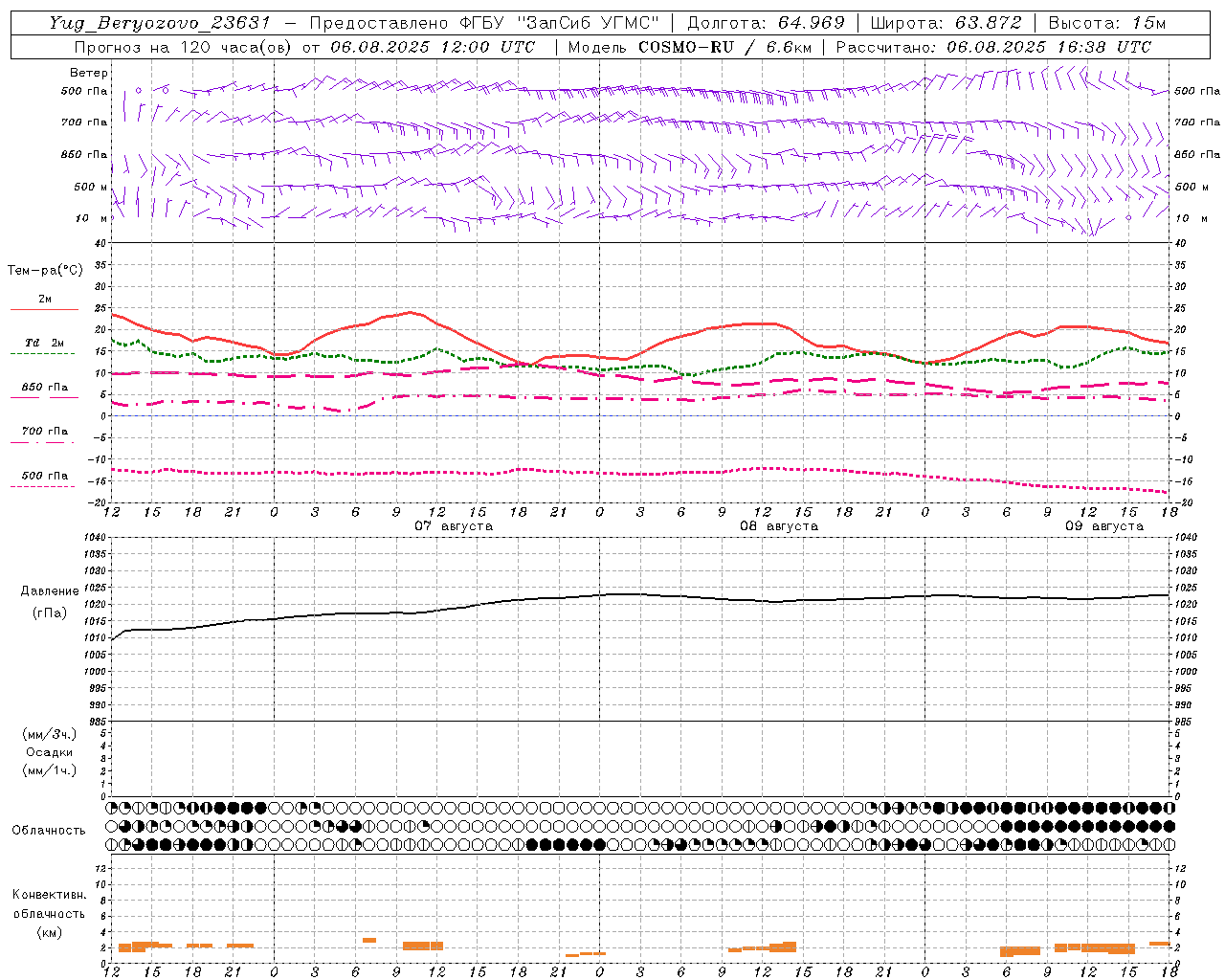Click the Высота: 15м header value
This screenshot has width=1225, height=980.
pos(1107,24)
